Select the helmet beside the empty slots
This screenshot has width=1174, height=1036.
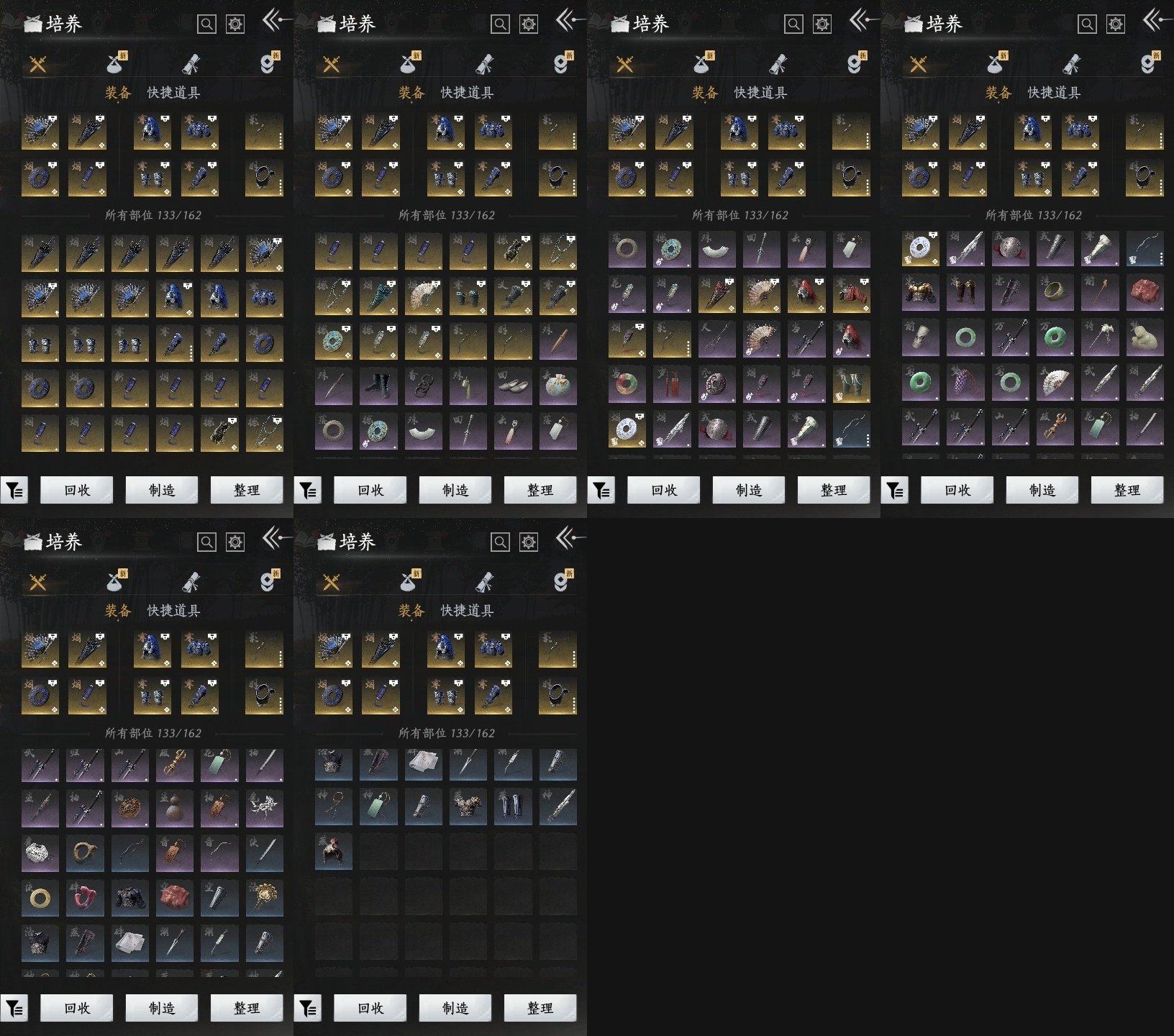[x=334, y=852]
